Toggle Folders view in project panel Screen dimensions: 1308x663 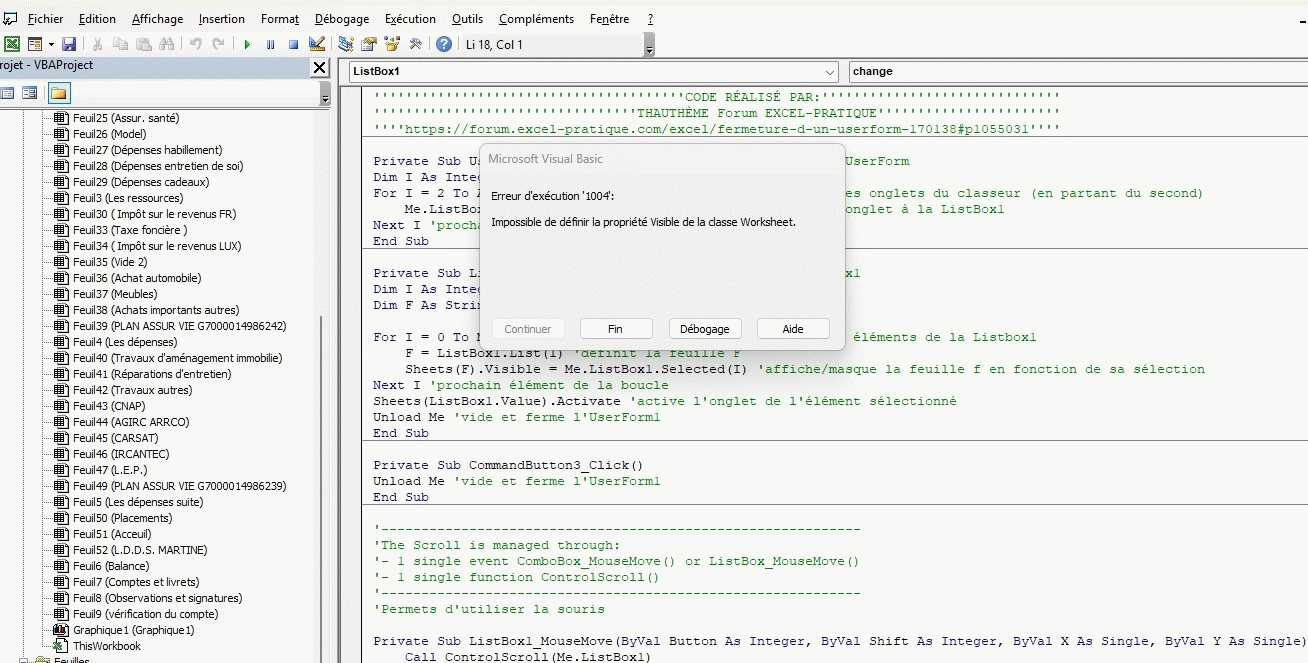click(x=59, y=93)
